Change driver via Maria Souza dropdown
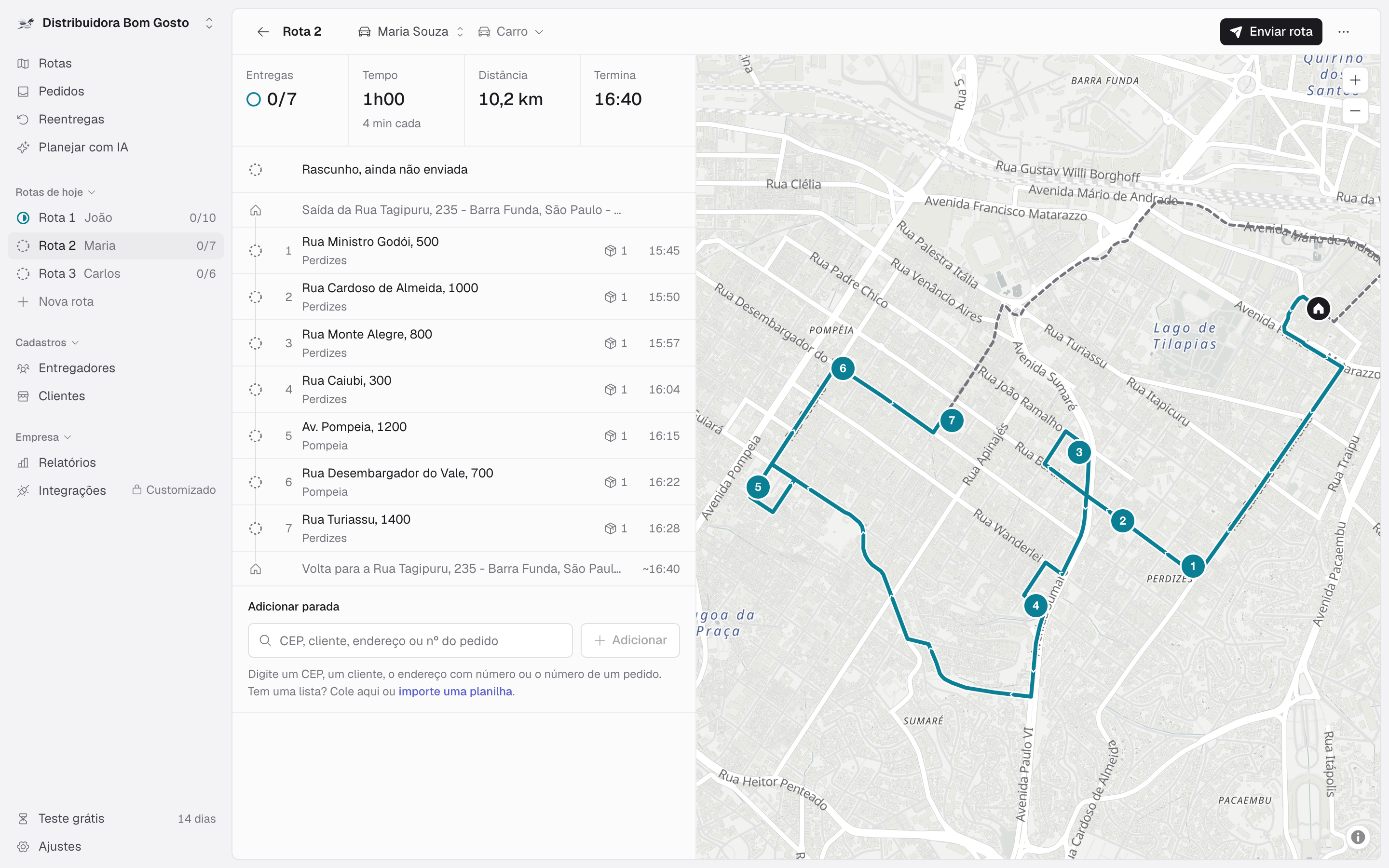 pyautogui.click(x=411, y=31)
